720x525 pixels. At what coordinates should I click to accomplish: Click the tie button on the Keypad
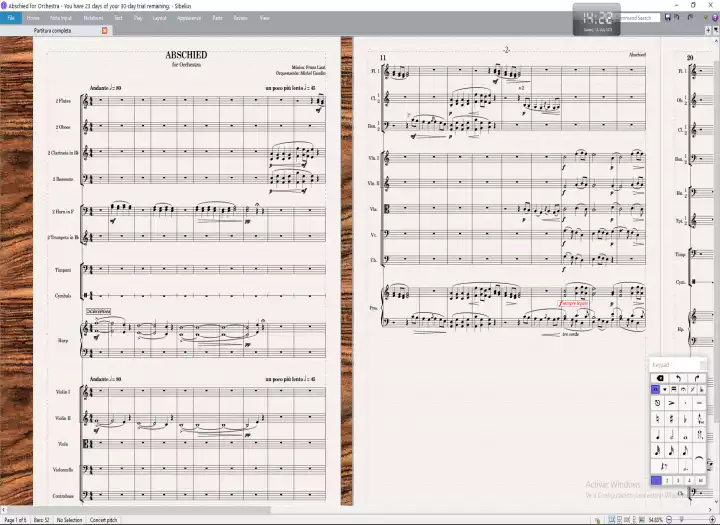pyautogui.click(x=700, y=457)
